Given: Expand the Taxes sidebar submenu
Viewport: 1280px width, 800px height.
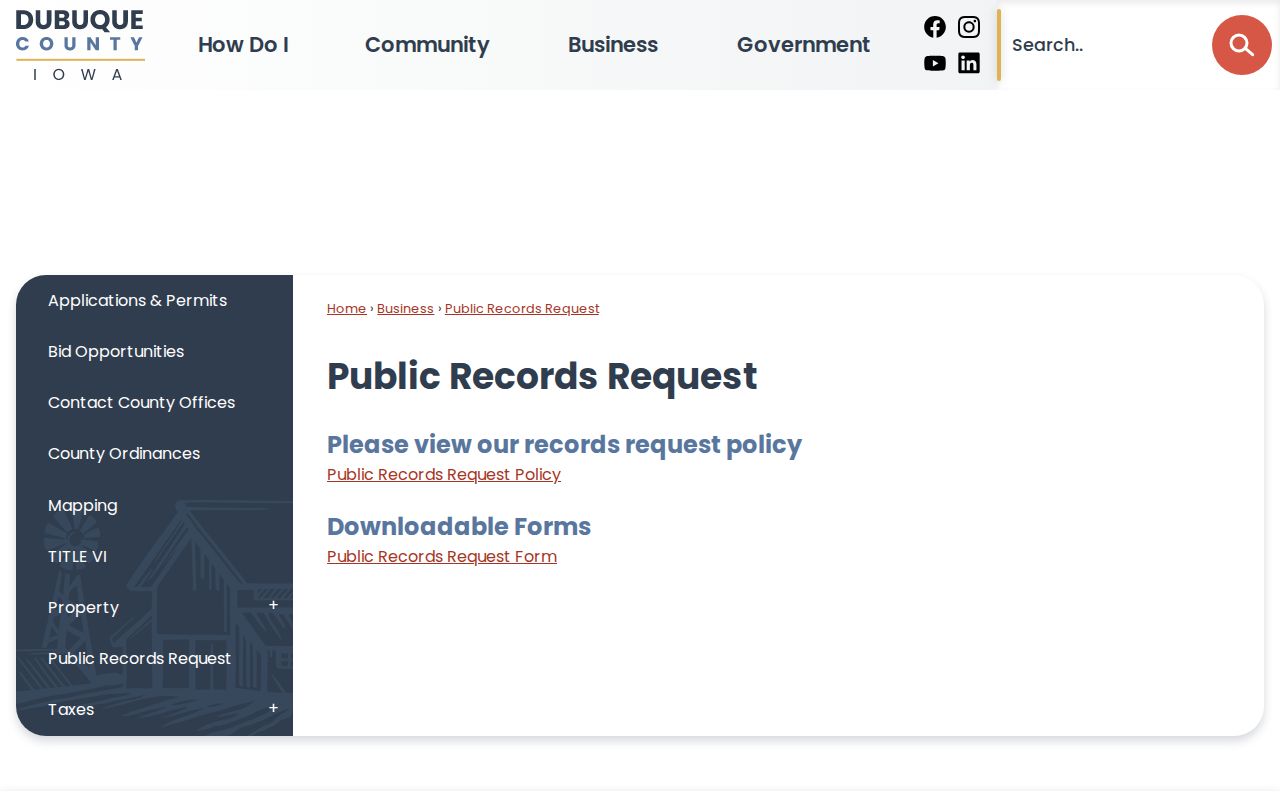Looking at the screenshot, I should 273,709.
